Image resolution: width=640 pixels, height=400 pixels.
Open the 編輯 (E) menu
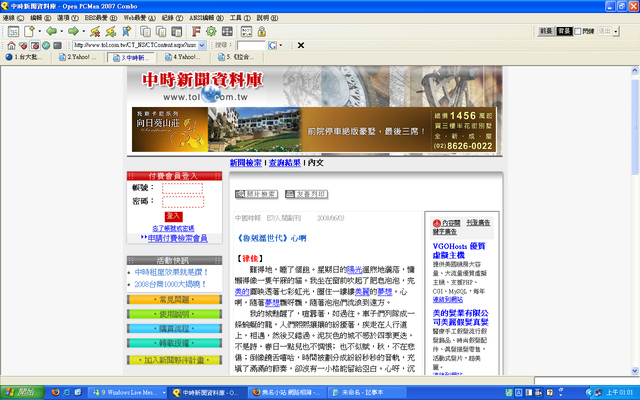tap(40, 18)
